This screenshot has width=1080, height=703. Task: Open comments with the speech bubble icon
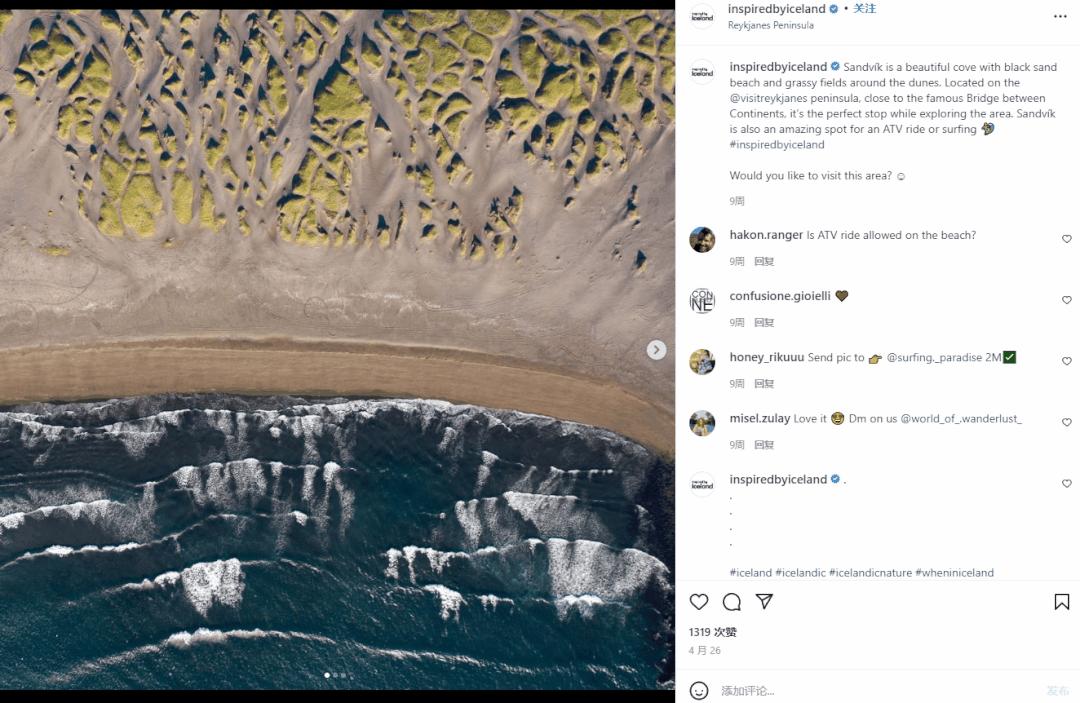(x=731, y=602)
